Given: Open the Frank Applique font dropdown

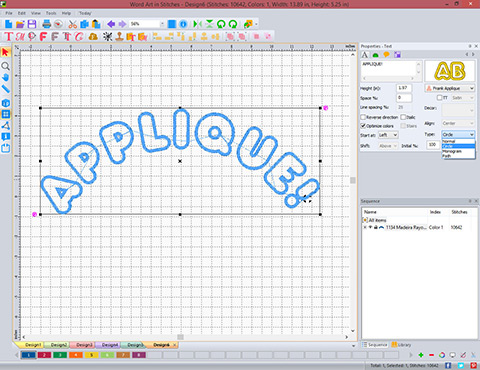Looking at the screenshot, I should pos(450,88).
